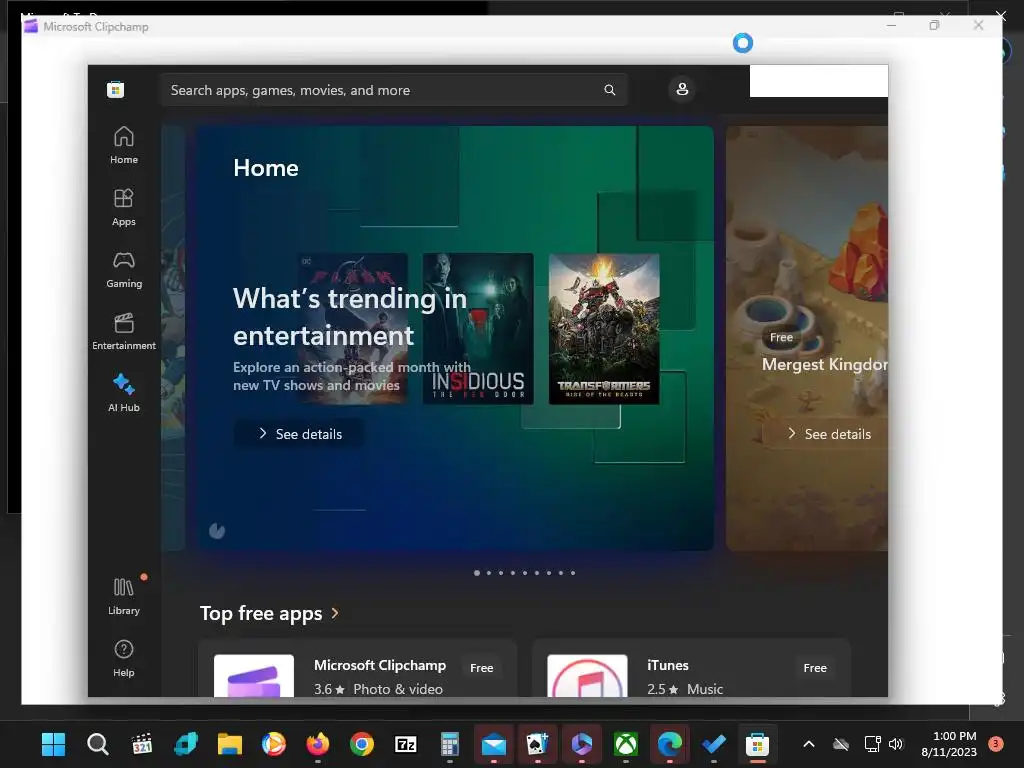
Task: Open the clock showing 1:00 PM
Action: click(949, 744)
